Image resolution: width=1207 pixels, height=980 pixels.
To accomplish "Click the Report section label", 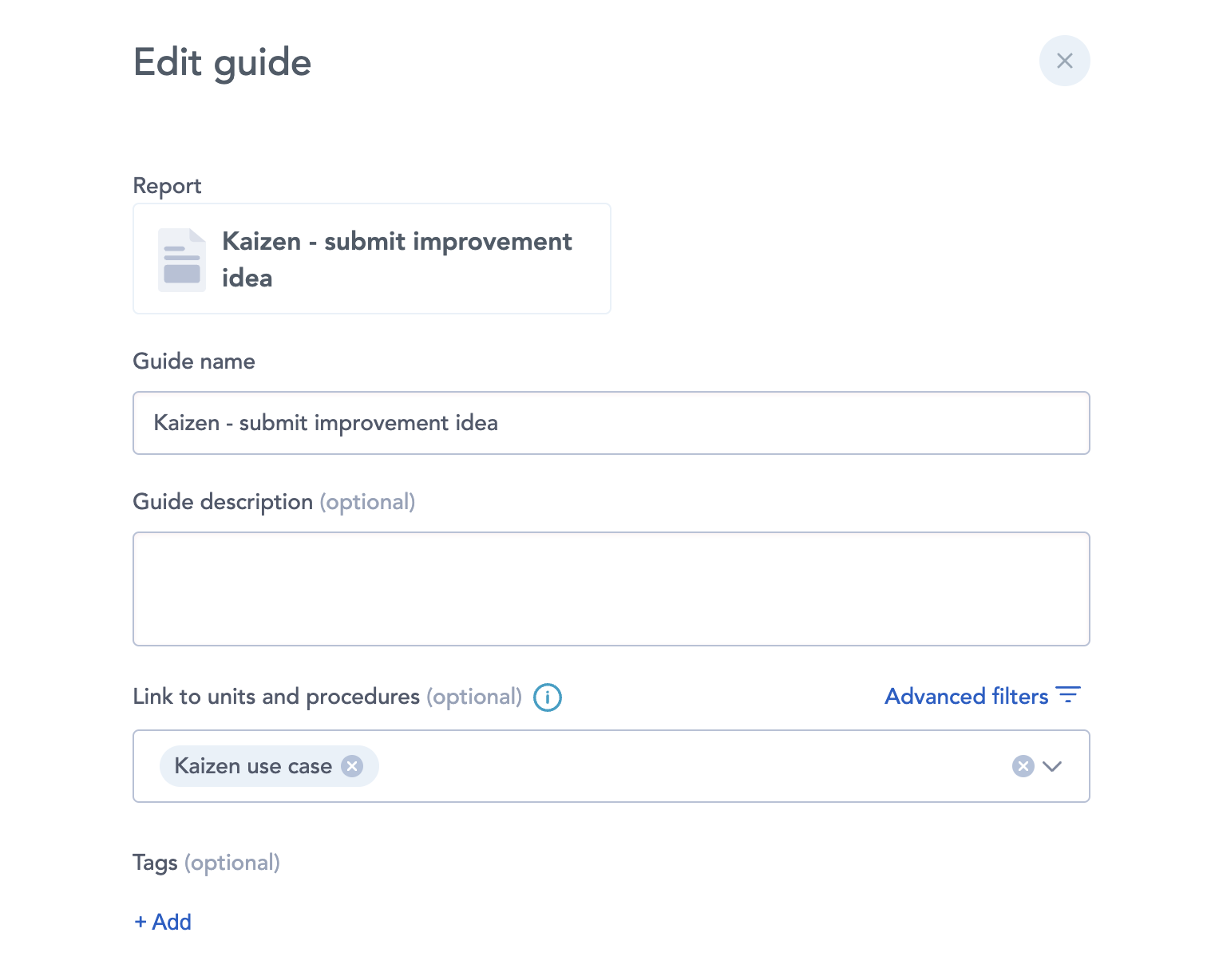I will [167, 186].
